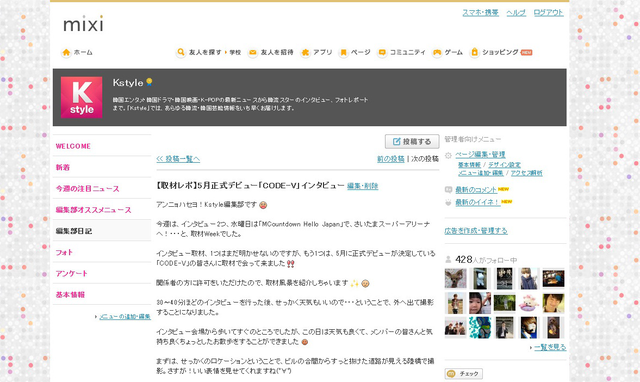The width and height of the screenshot is (640, 382).
Task: Click the Kstyle page logo image
Action: point(81,97)
